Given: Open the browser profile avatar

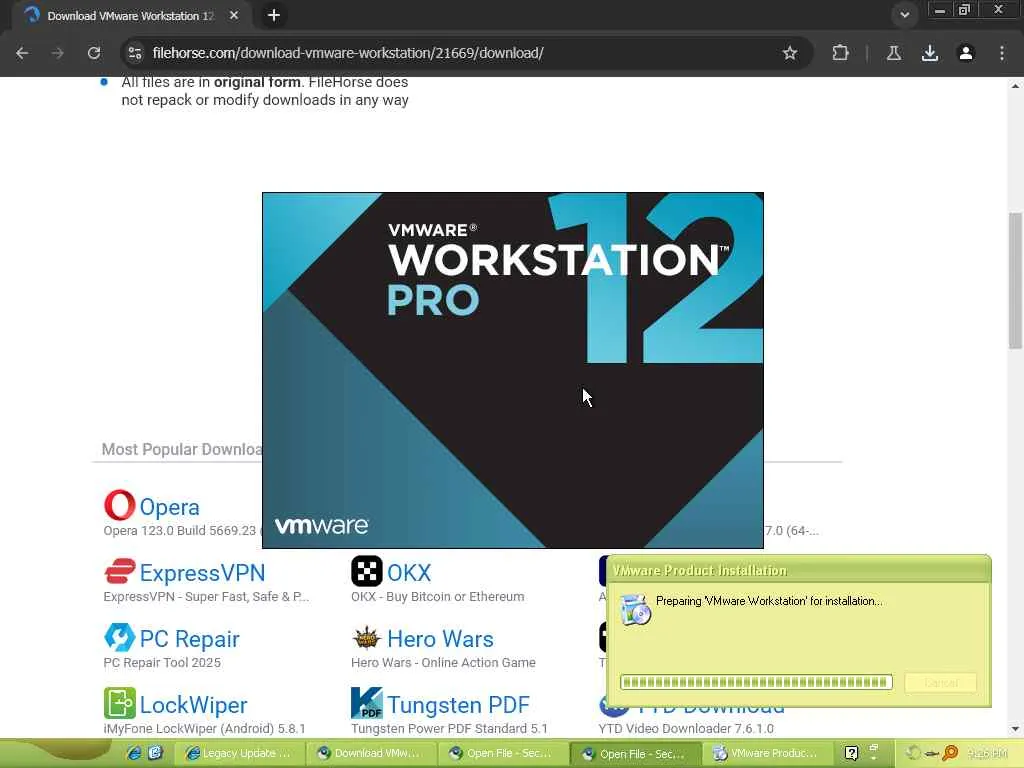Looking at the screenshot, I should click(x=965, y=53).
